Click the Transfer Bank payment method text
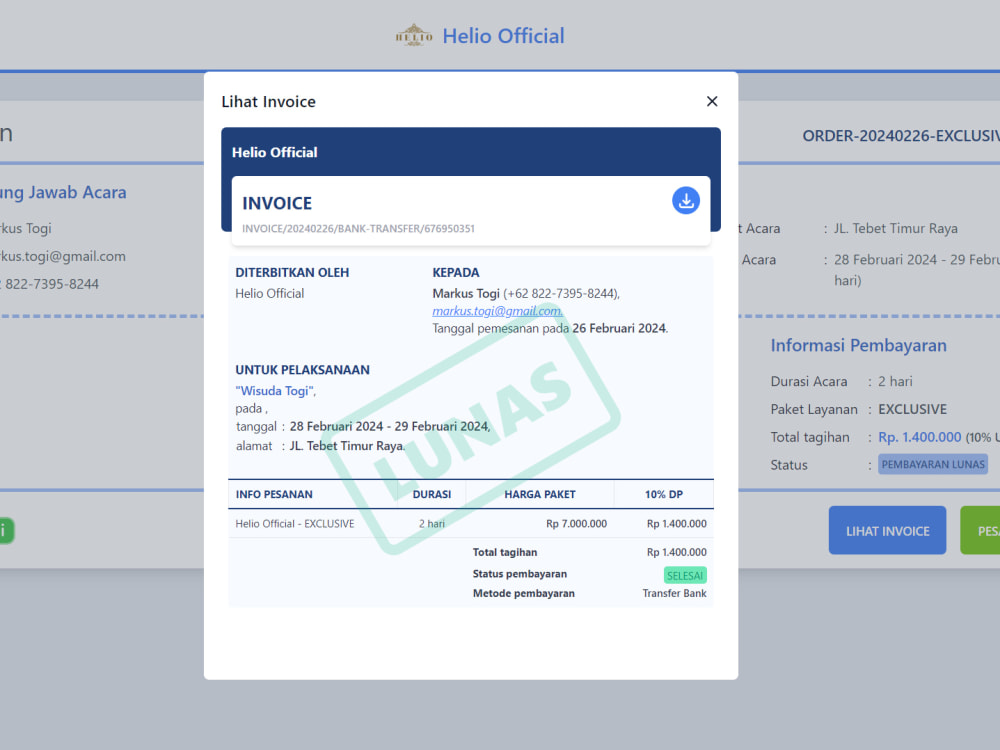This screenshot has height=750, width=1000. [x=677, y=593]
